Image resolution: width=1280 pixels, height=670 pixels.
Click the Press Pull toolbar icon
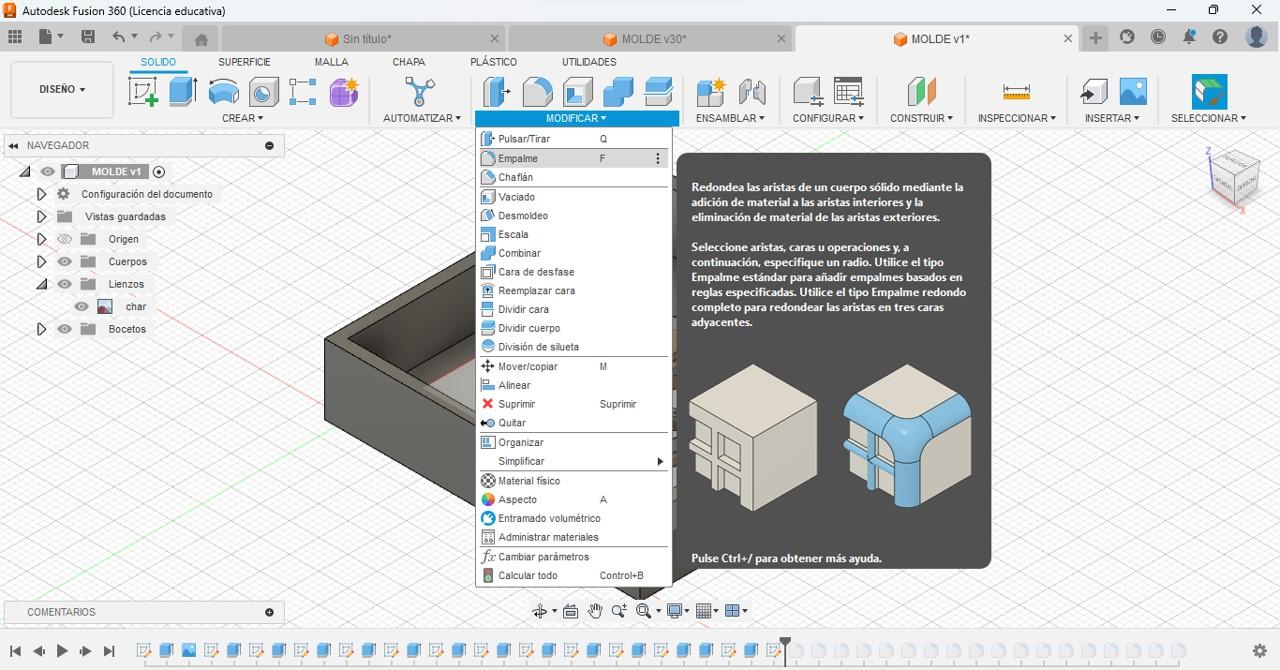click(497, 92)
